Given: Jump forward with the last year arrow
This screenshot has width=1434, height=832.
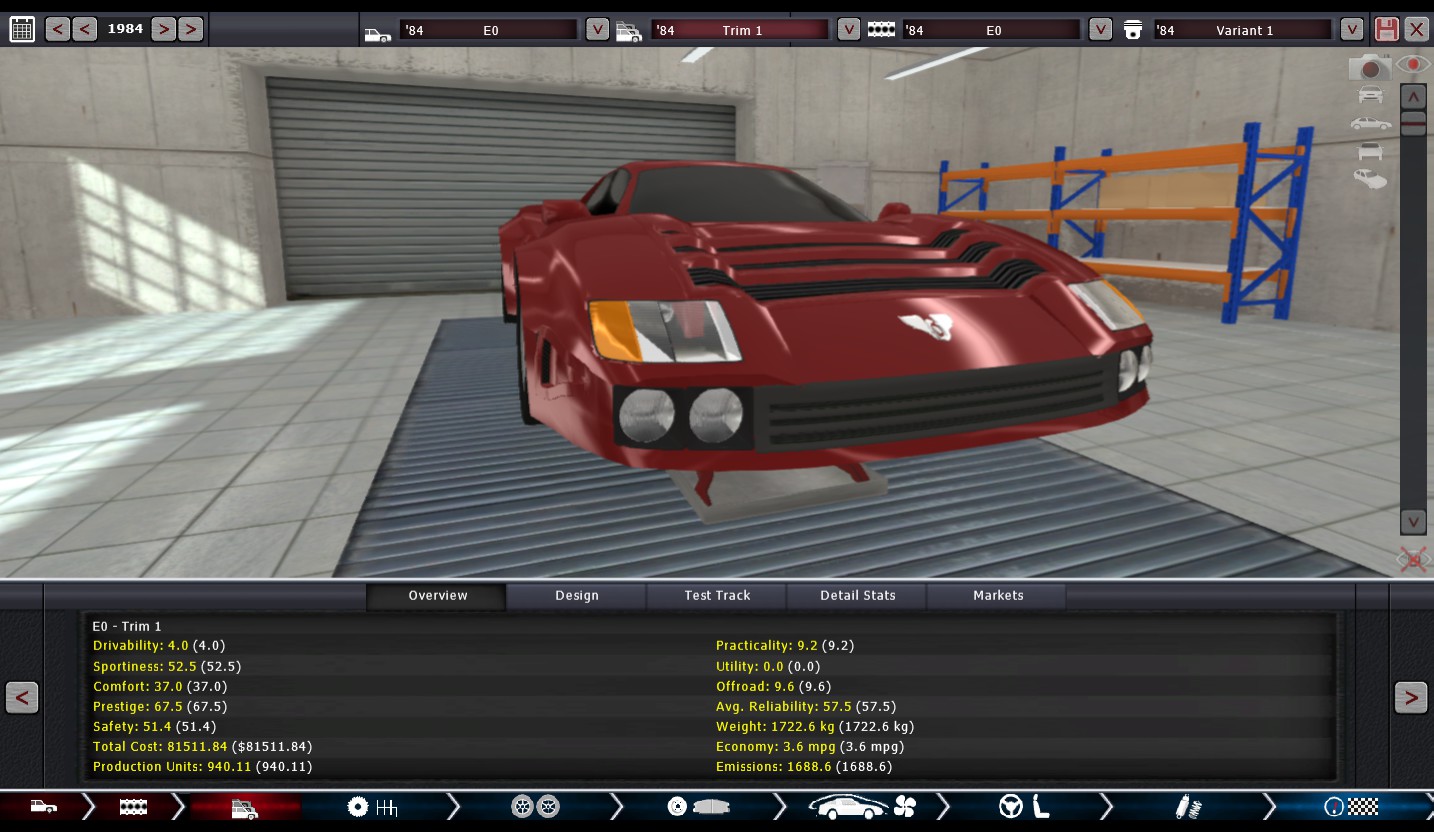Looking at the screenshot, I should [190, 29].
